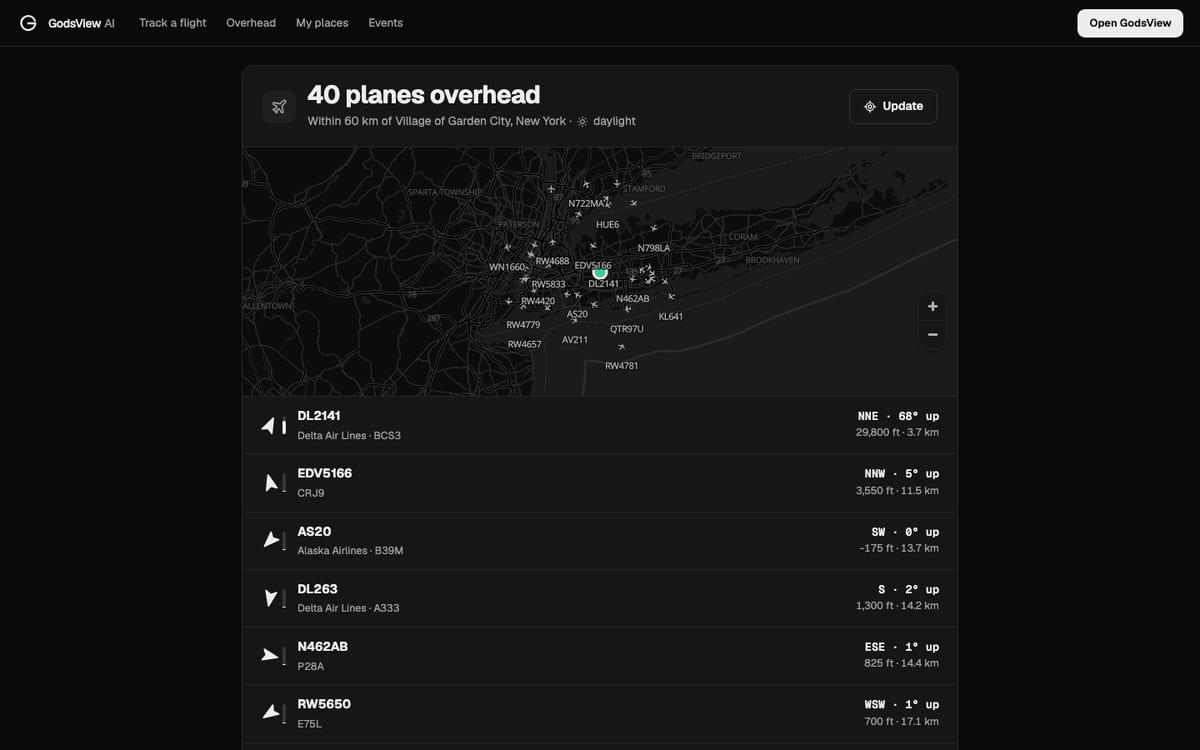This screenshot has height=750, width=1200.
Task: Open My places in navigation
Action: click(x=322, y=23)
